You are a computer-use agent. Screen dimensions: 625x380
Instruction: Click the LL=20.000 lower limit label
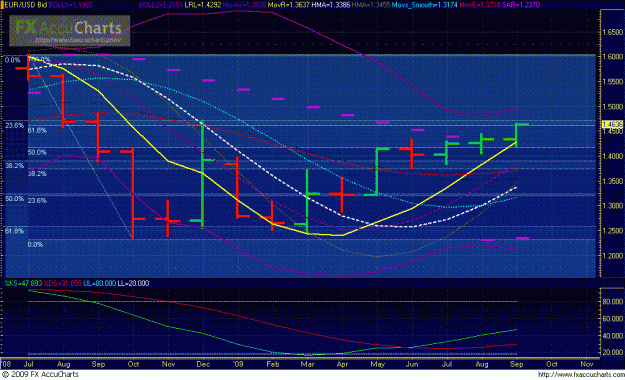click(133, 283)
